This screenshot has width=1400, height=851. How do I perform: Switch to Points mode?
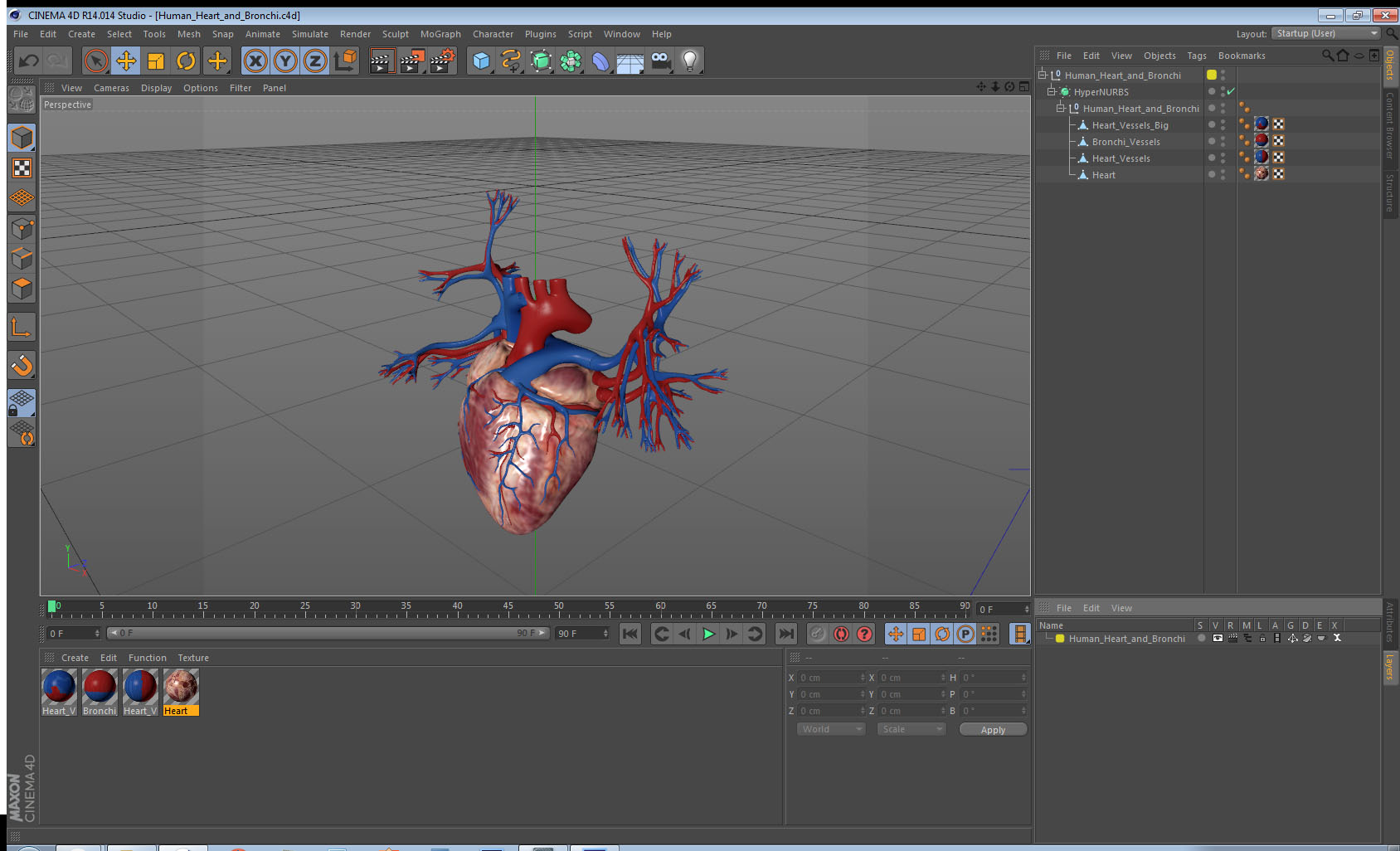point(22,228)
